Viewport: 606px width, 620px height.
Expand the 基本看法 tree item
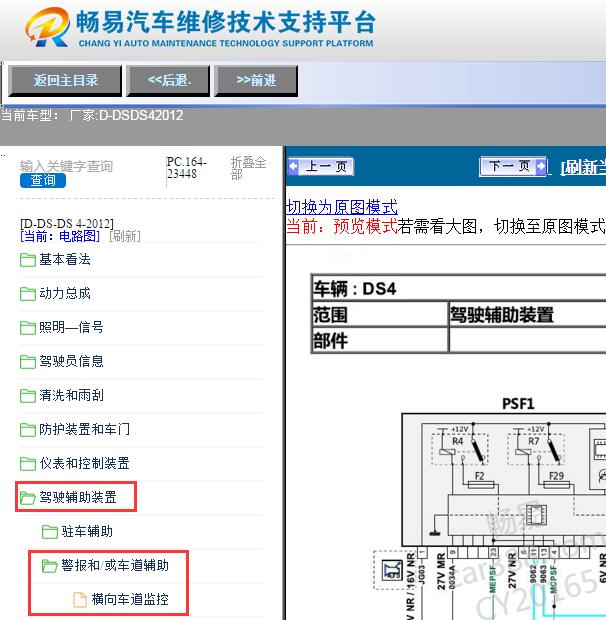pos(65,259)
